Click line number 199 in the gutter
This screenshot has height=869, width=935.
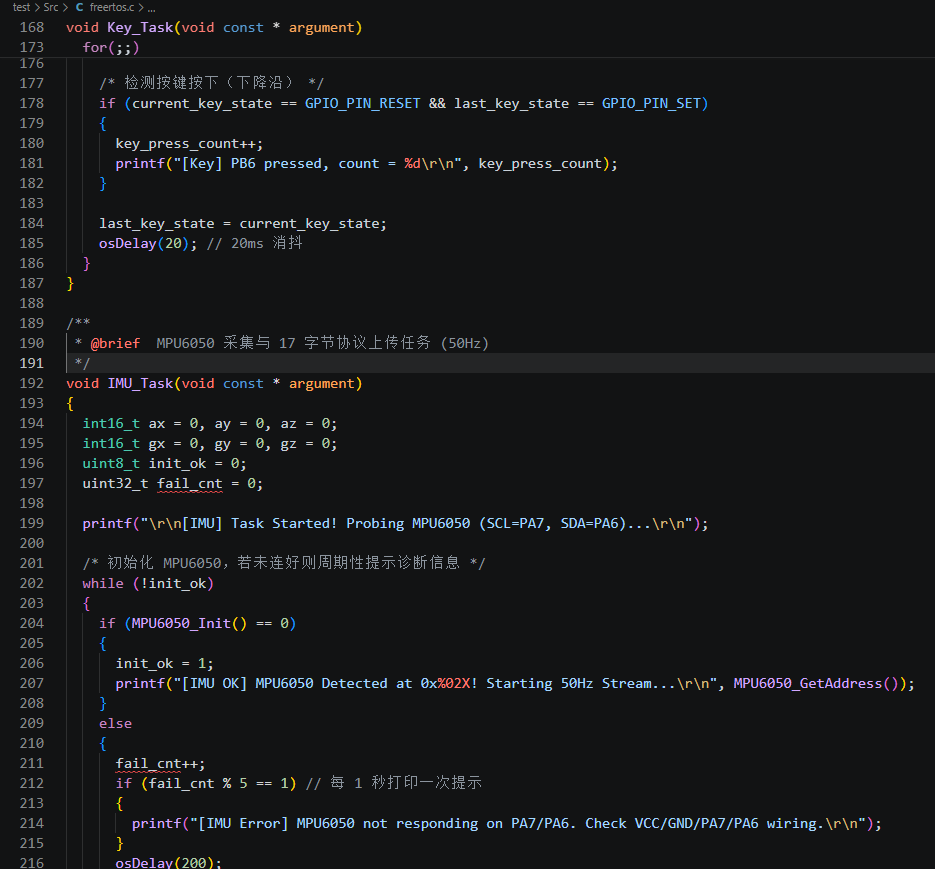click(x=32, y=523)
